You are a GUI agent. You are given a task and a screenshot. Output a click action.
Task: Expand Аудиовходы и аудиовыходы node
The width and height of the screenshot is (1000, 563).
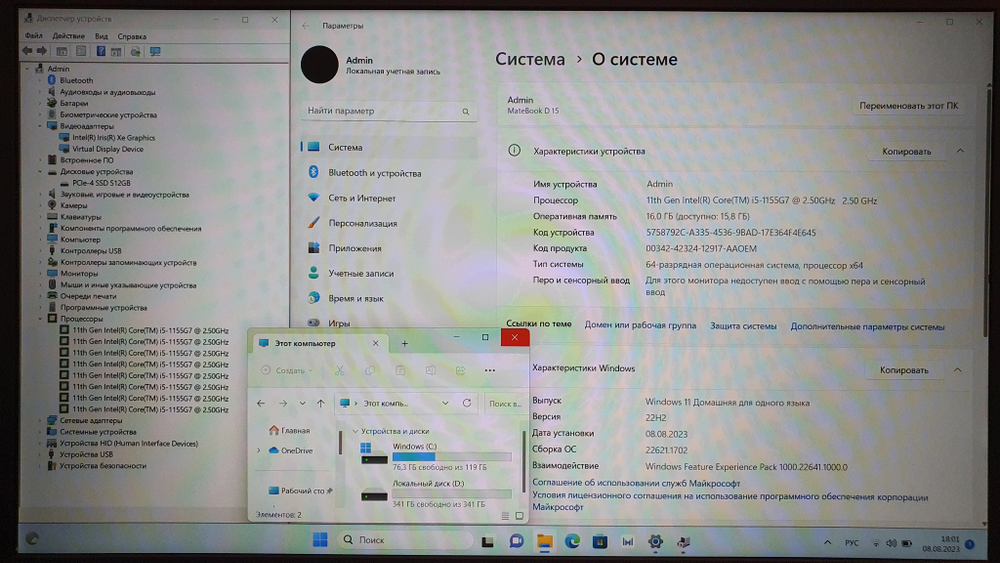(x=40, y=92)
